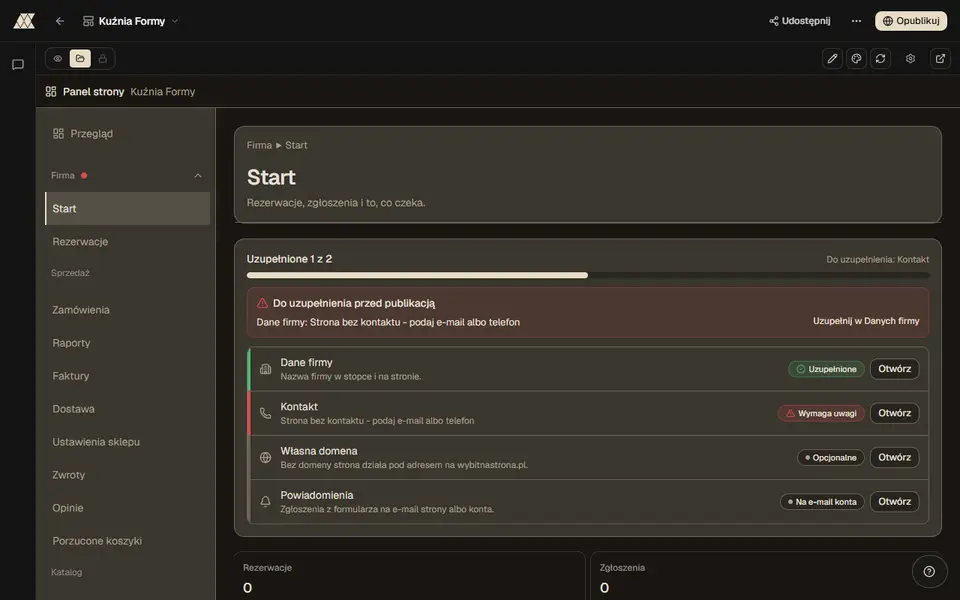This screenshot has height=600, width=960.
Task: Select the lock mode toggle
Action: [103, 59]
